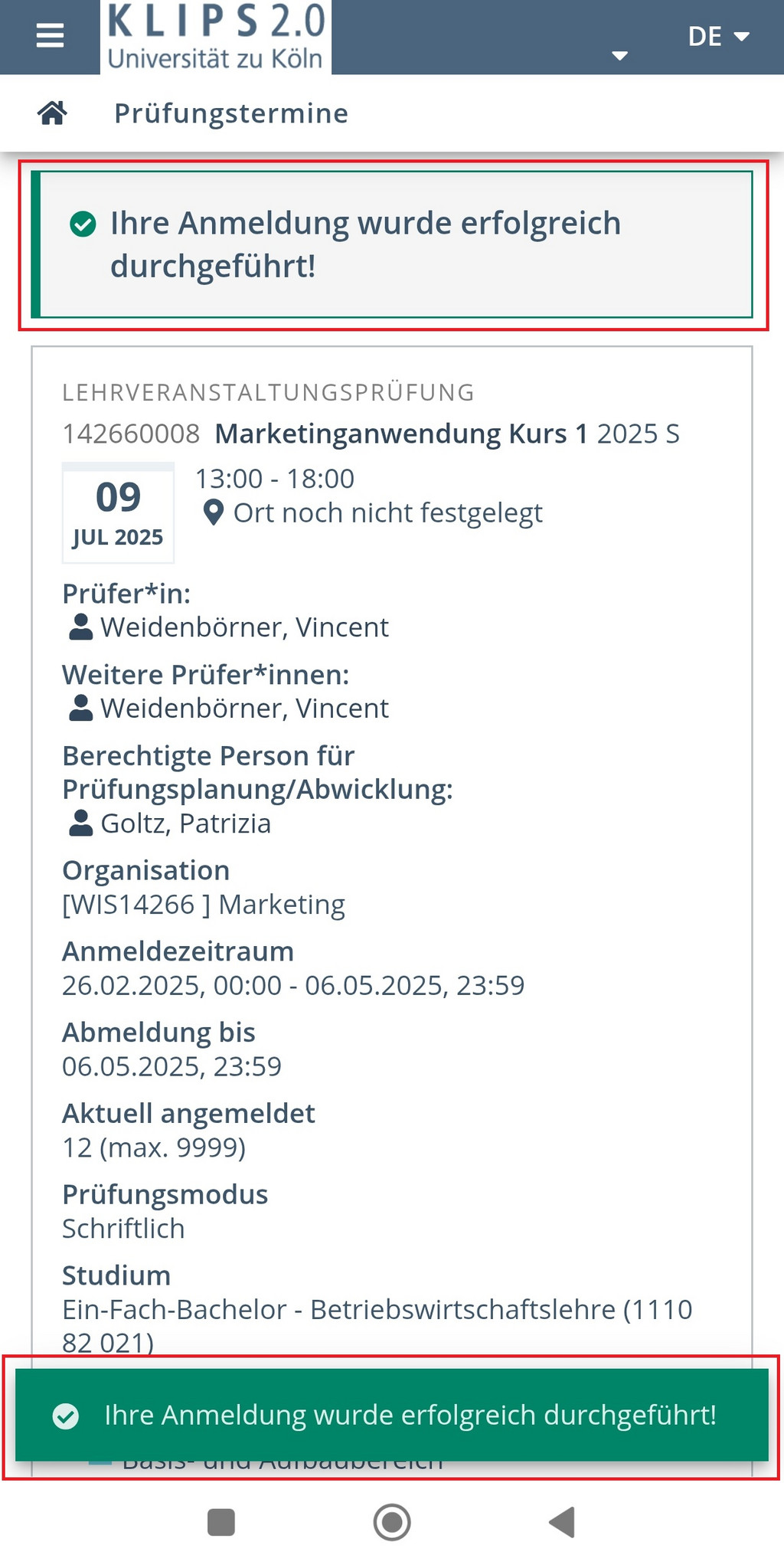
Task: Tap person icon beside Goltz, Patrizia
Action: click(80, 823)
